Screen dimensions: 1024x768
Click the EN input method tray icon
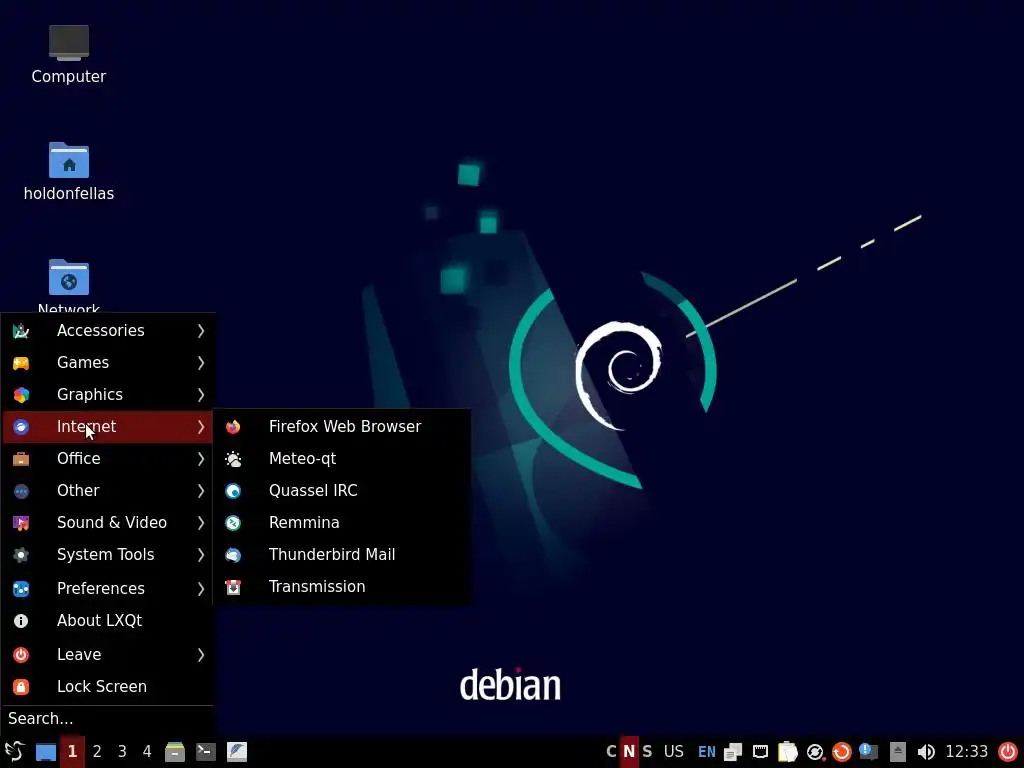707,752
